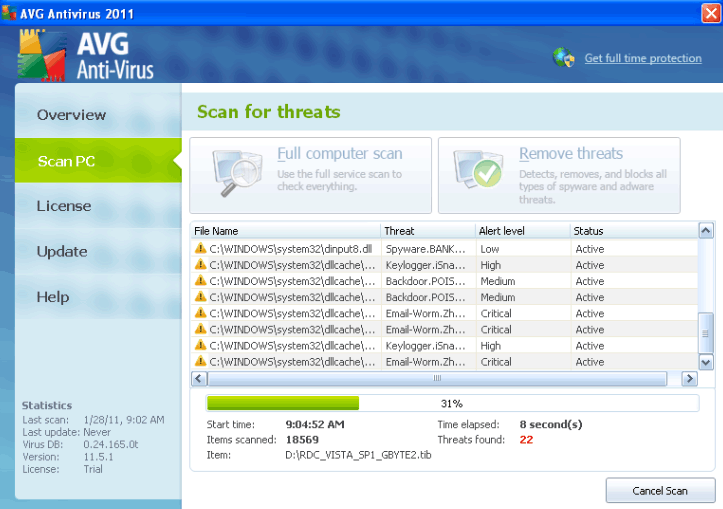Screen dimensions: 723x509
Task: Click warning icon on the dinput8.dll row
Action: (x=200, y=248)
